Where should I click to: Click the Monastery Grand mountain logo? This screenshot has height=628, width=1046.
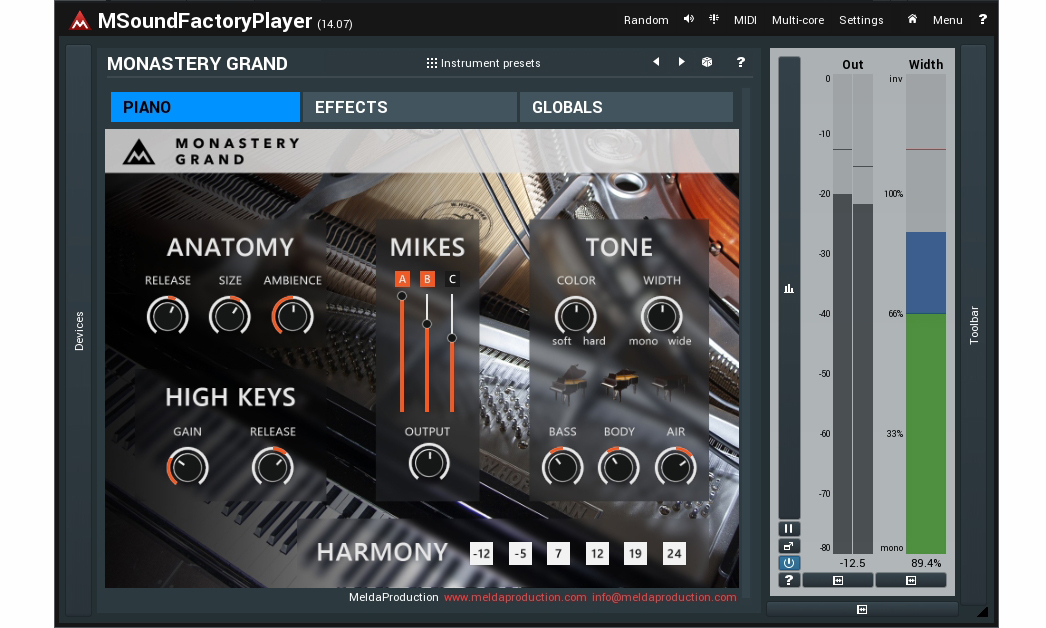[139, 151]
